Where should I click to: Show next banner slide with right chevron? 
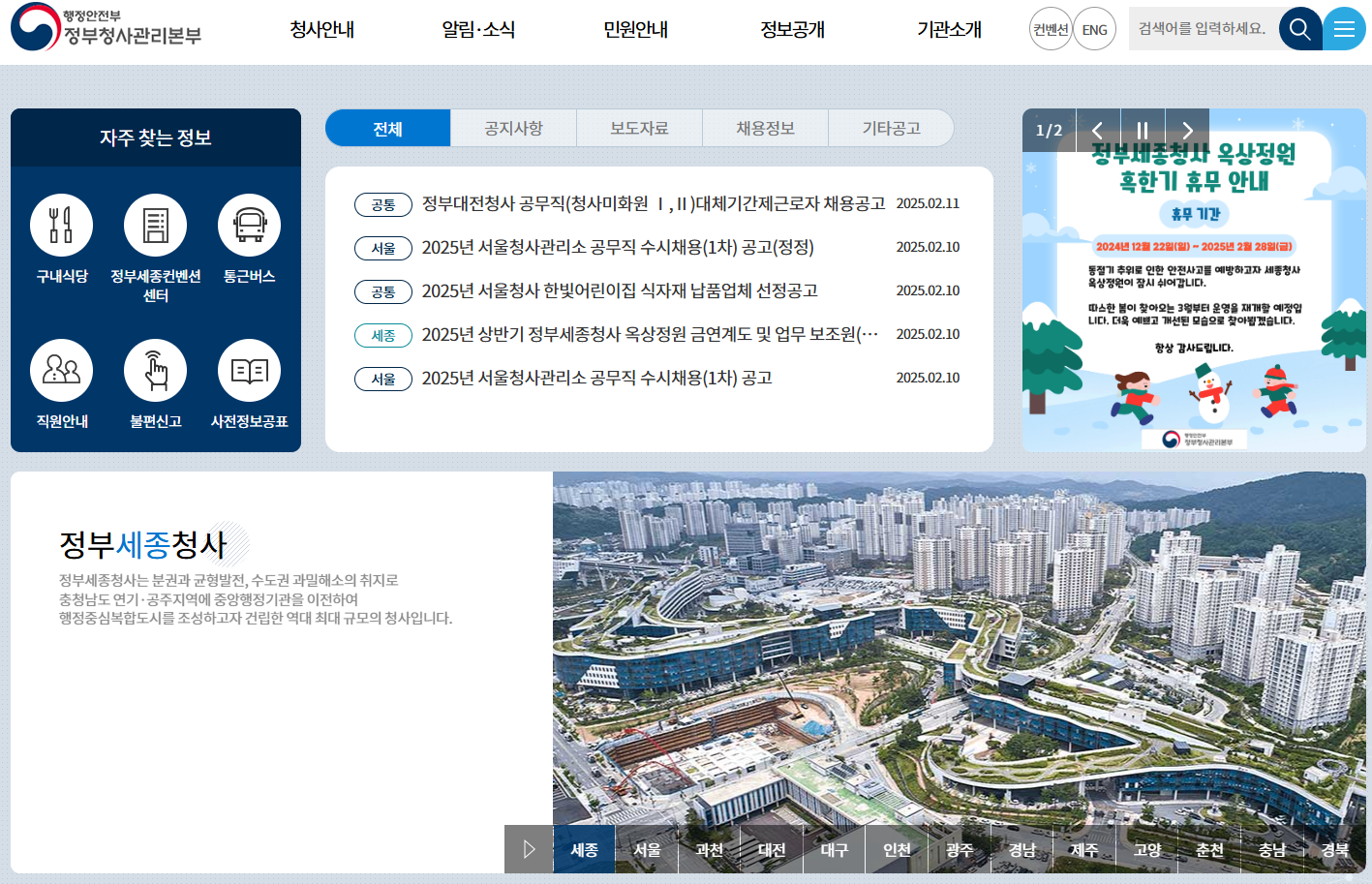[1187, 131]
